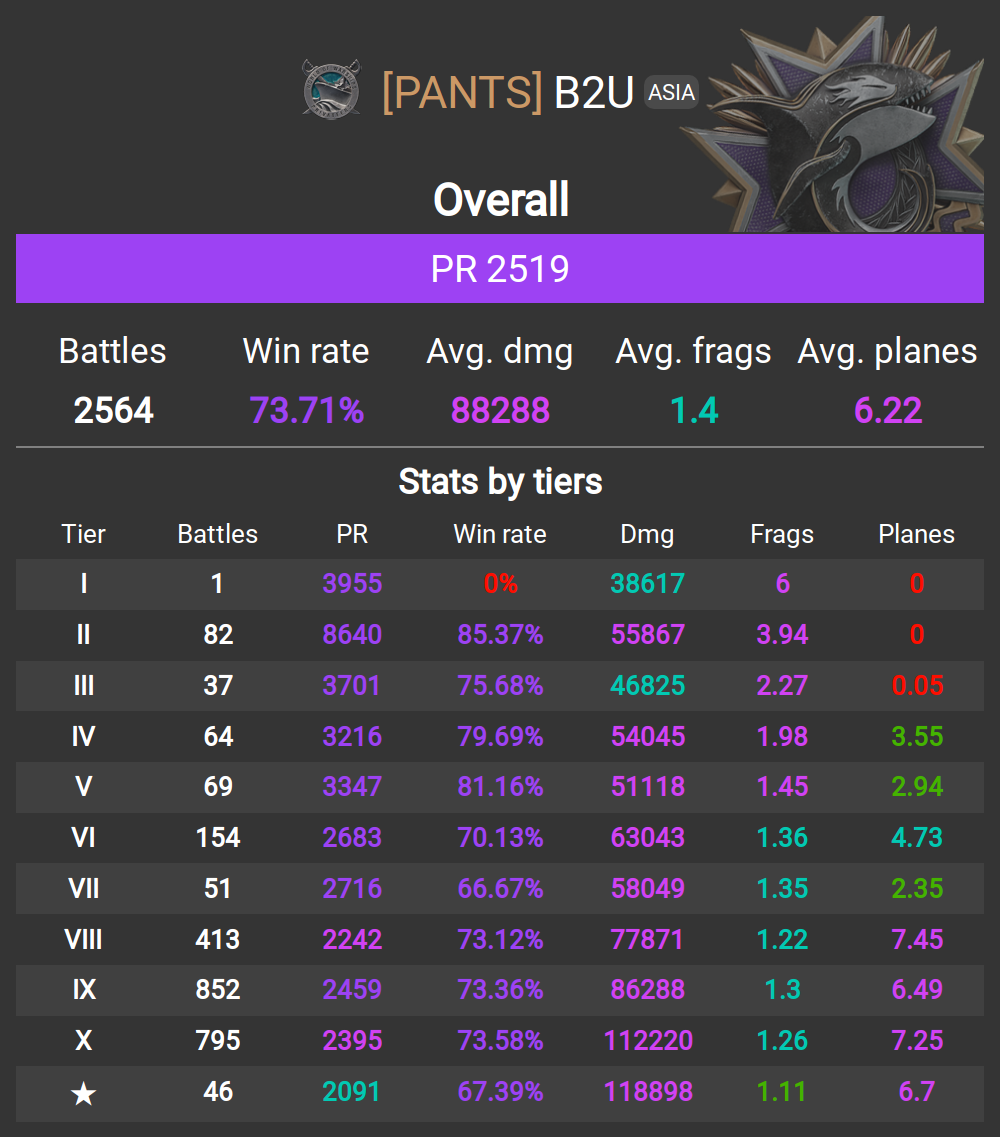Screen dimensions: 1000x1137
Task: Click the purple PR 2519 bar
Action: coord(500,269)
